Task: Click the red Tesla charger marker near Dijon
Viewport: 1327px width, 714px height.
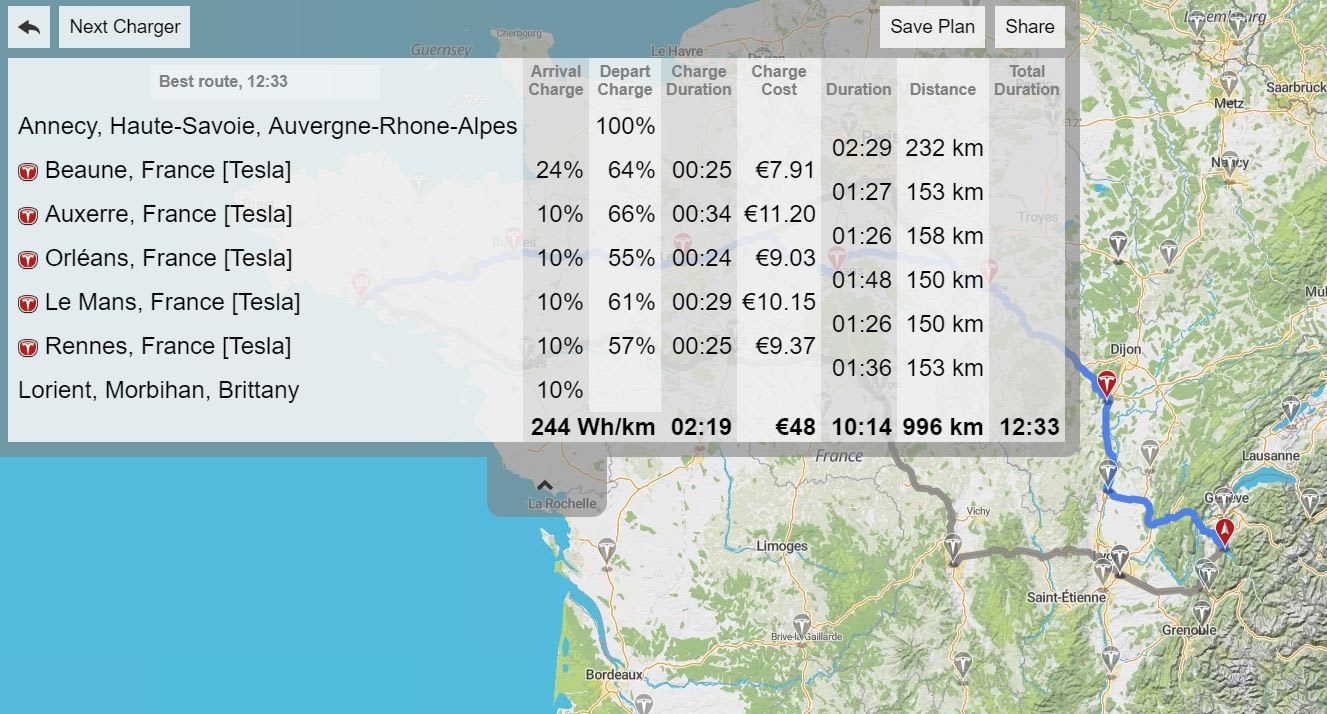Action: click(x=1107, y=383)
